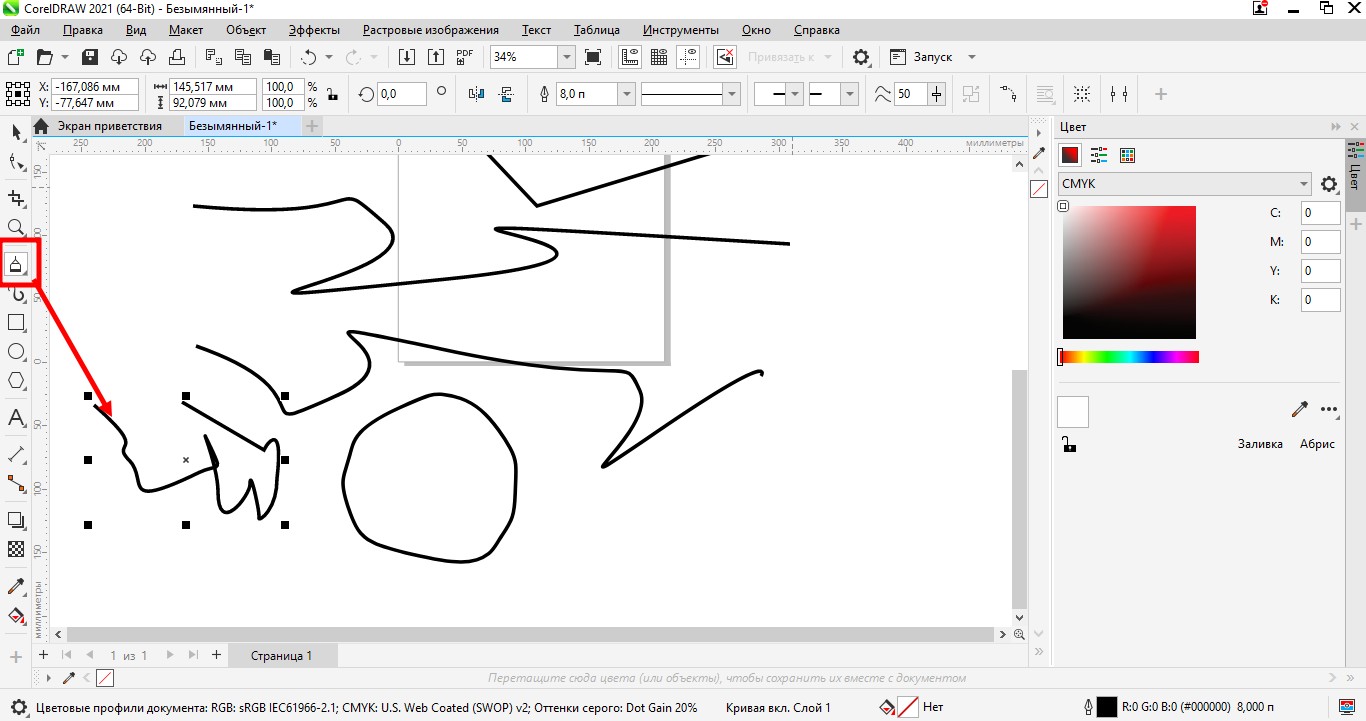Screen dimensions: 1366x721
Task: Open the Растровые изображения menu
Action: point(430,30)
